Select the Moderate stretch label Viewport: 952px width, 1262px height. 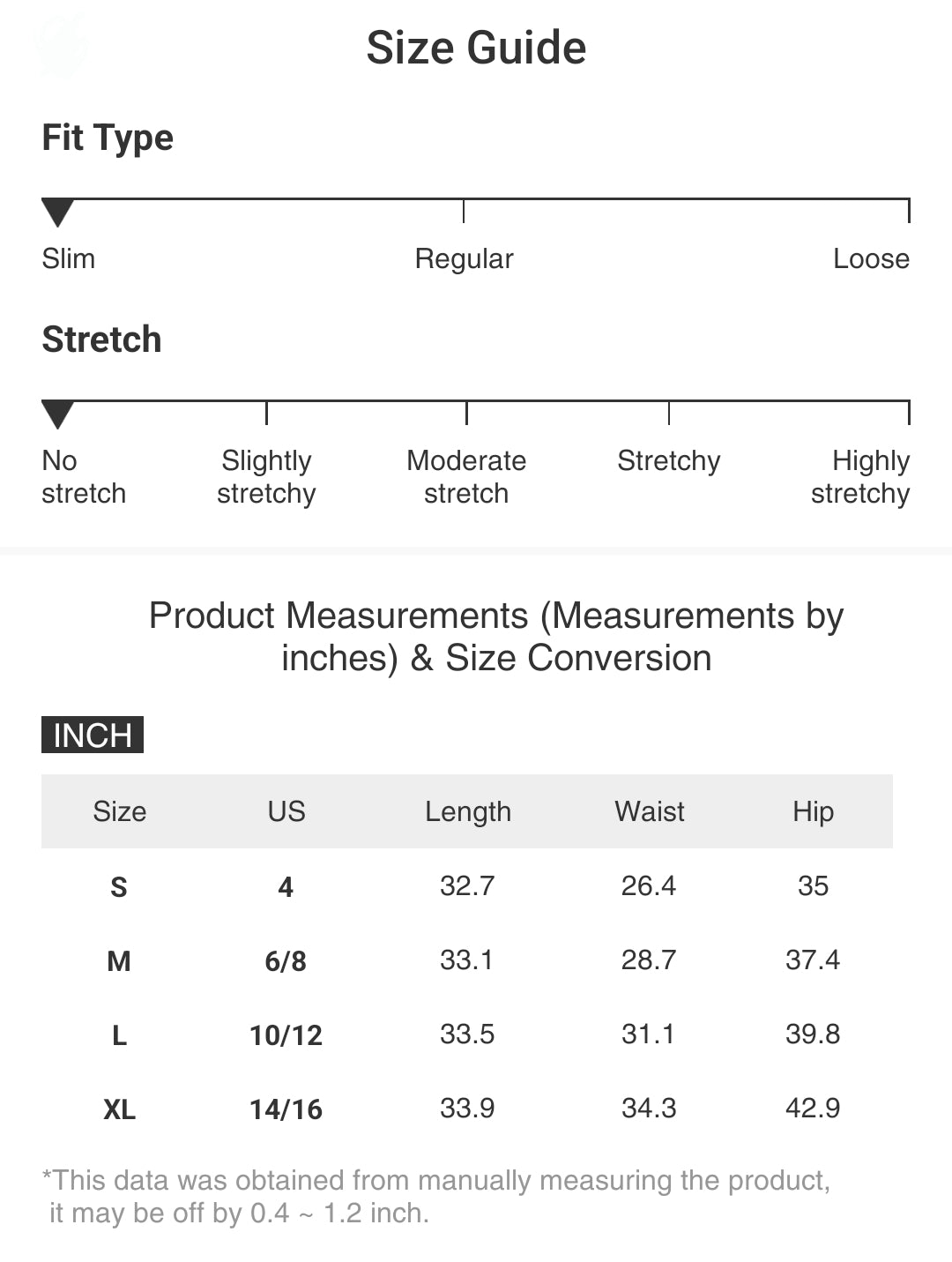tap(466, 476)
